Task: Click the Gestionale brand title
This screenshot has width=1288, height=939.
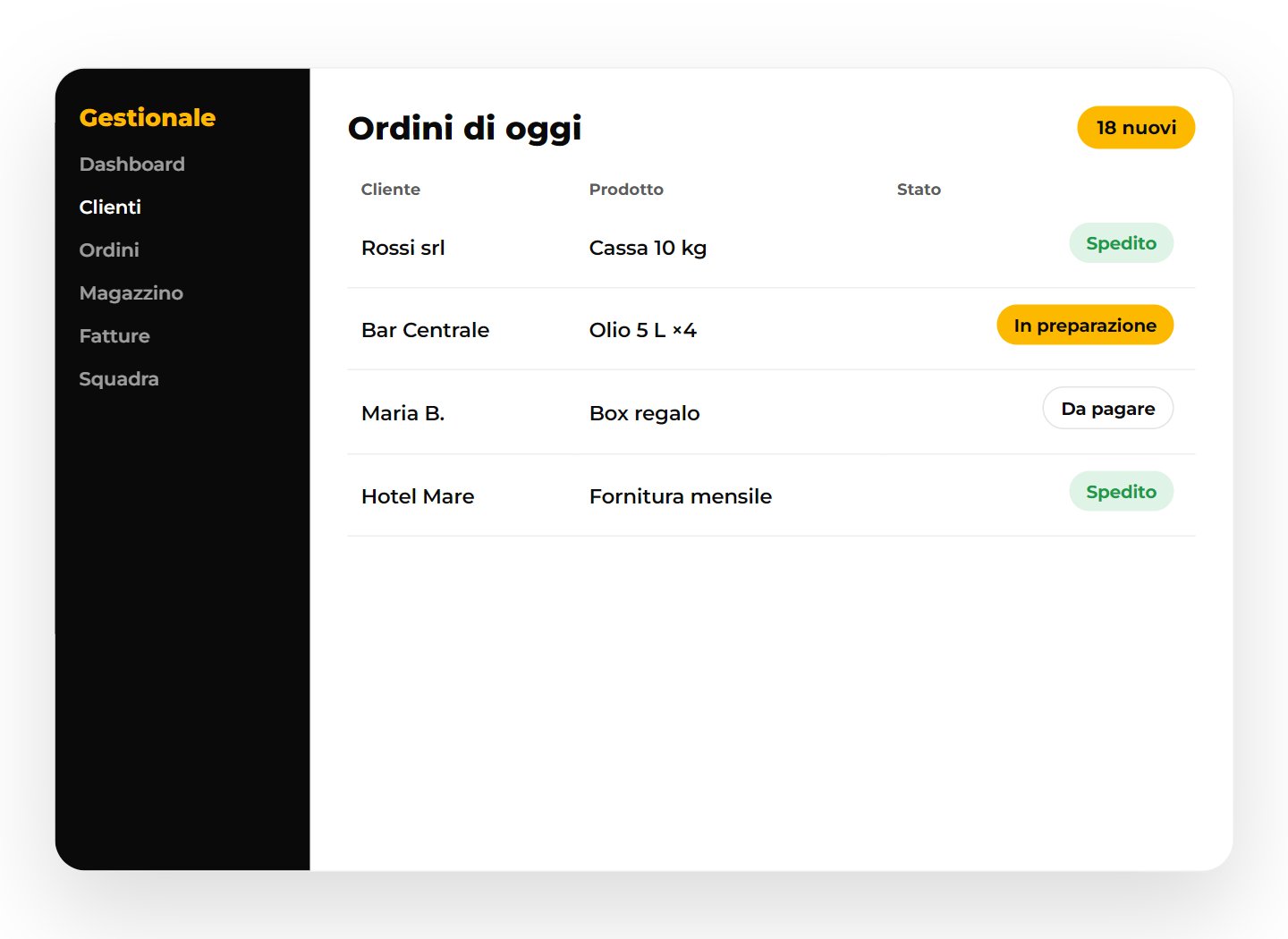Action: [148, 118]
